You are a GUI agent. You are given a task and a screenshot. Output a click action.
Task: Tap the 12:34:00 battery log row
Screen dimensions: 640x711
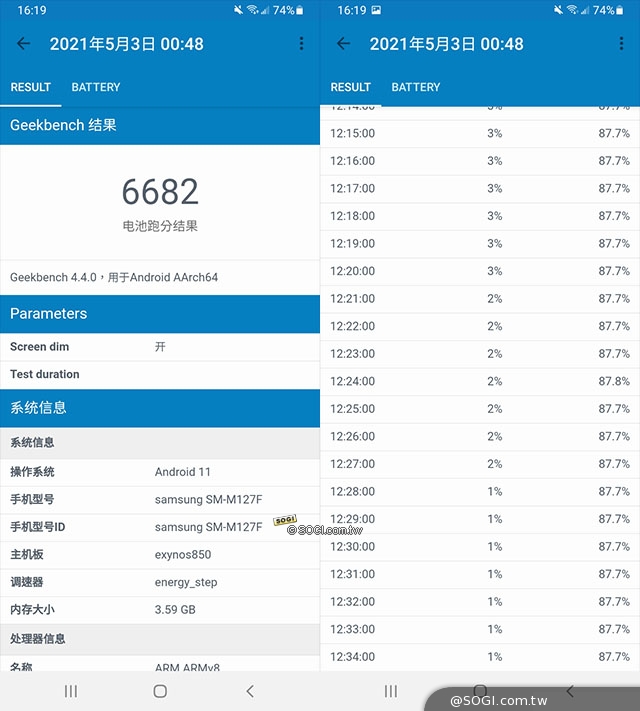480,657
